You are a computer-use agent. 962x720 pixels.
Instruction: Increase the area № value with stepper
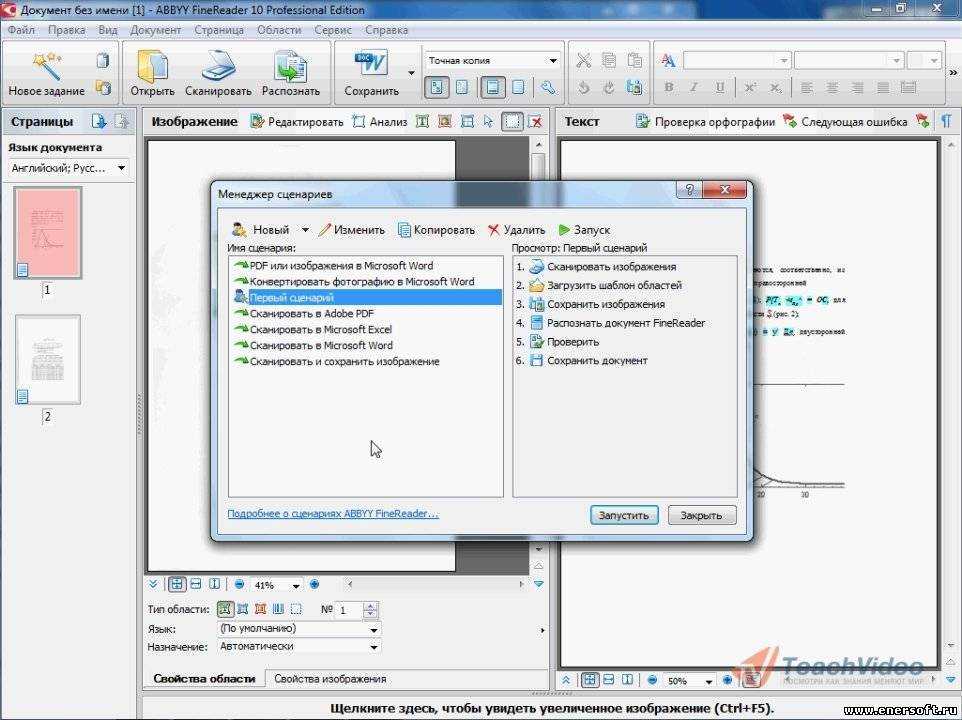tap(370, 605)
